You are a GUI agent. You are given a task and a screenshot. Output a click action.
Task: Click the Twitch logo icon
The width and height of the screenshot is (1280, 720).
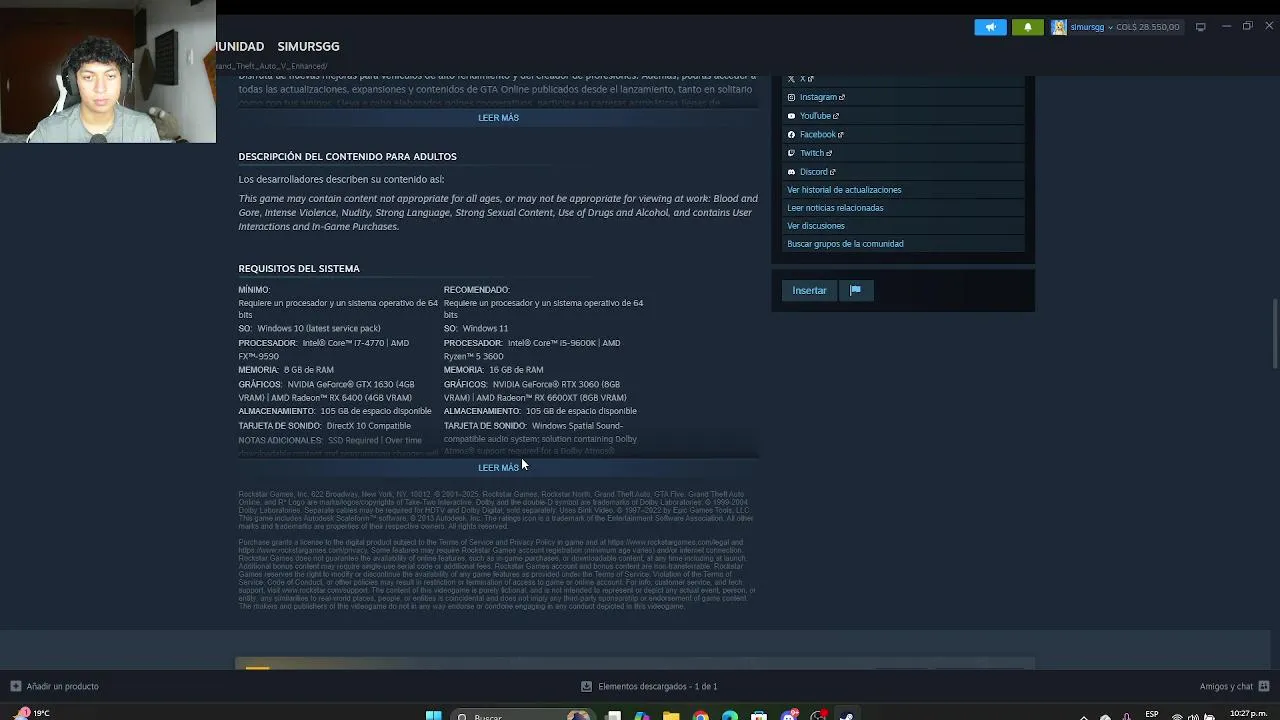coord(791,153)
